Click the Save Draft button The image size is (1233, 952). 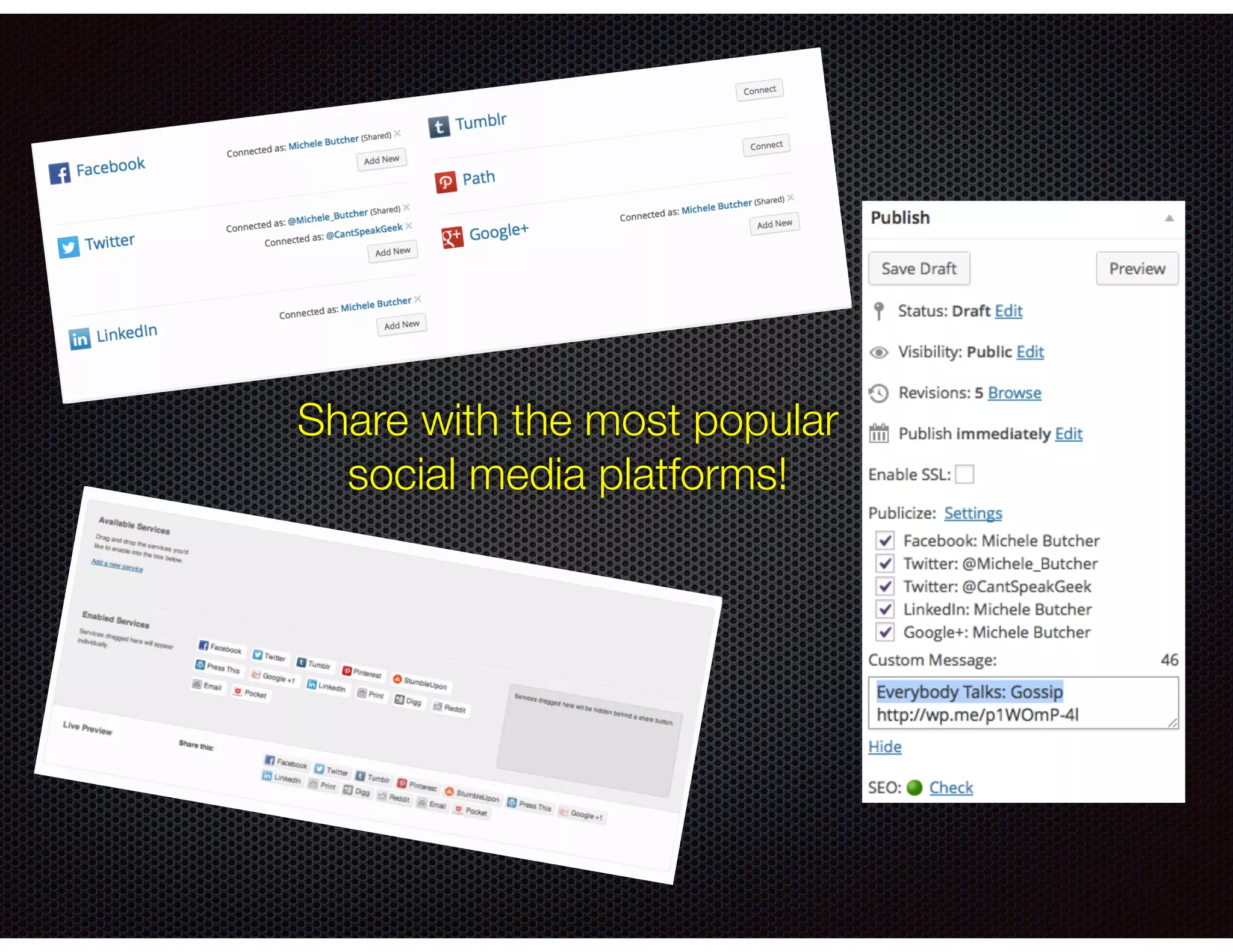pyautogui.click(x=919, y=268)
